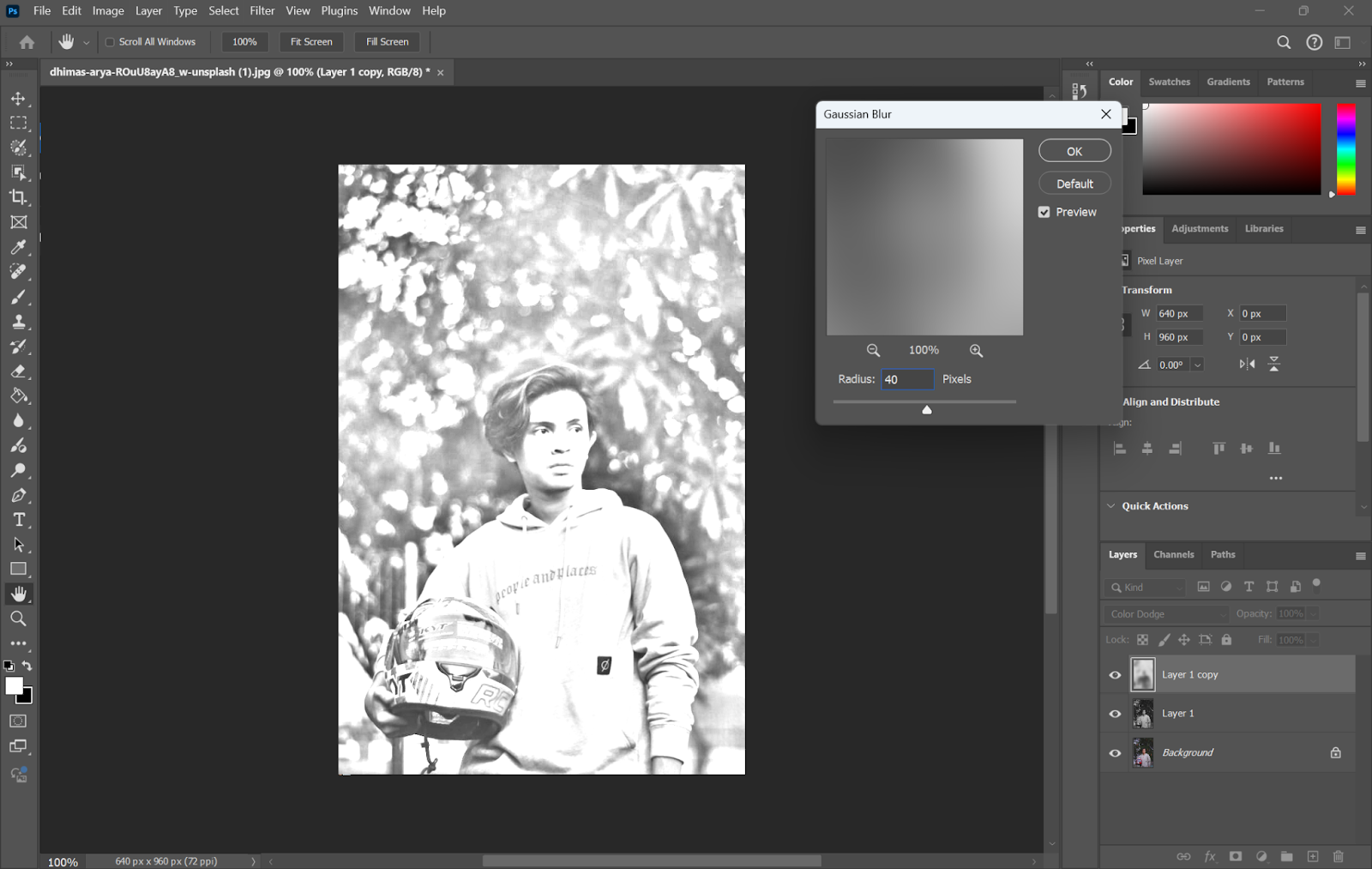Select the Pen tool

coord(18,495)
